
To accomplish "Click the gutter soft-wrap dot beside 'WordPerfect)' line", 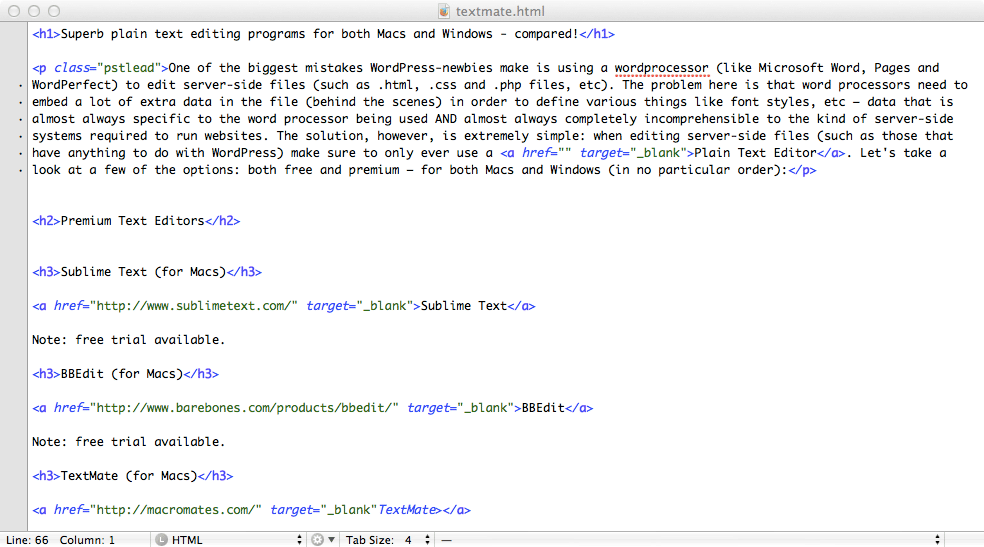I will [x=21, y=85].
